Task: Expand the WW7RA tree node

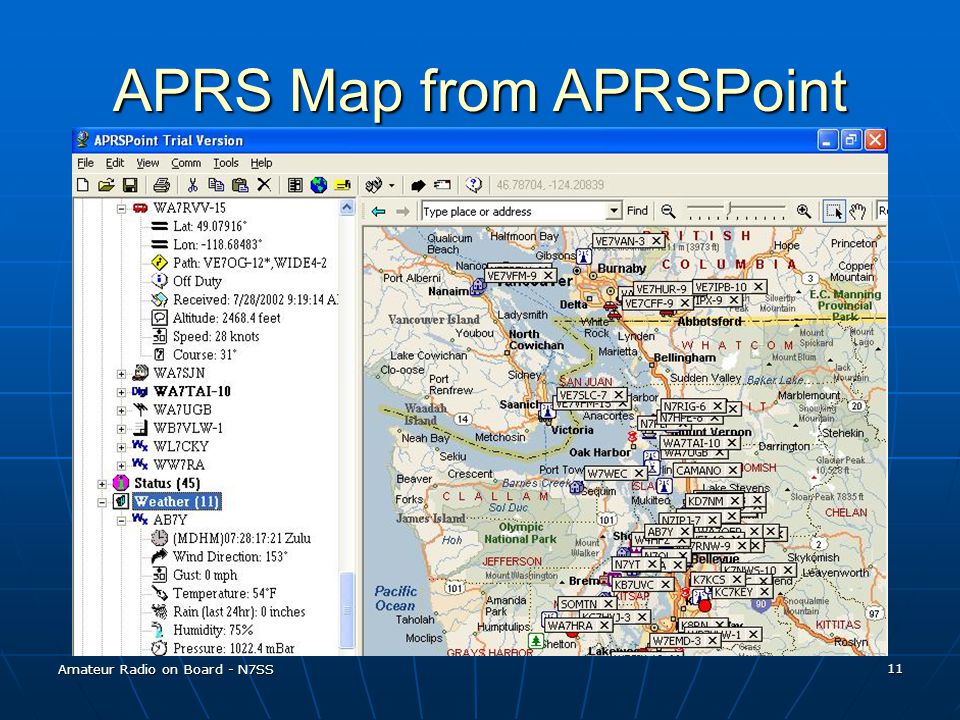Action: [x=121, y=465]
